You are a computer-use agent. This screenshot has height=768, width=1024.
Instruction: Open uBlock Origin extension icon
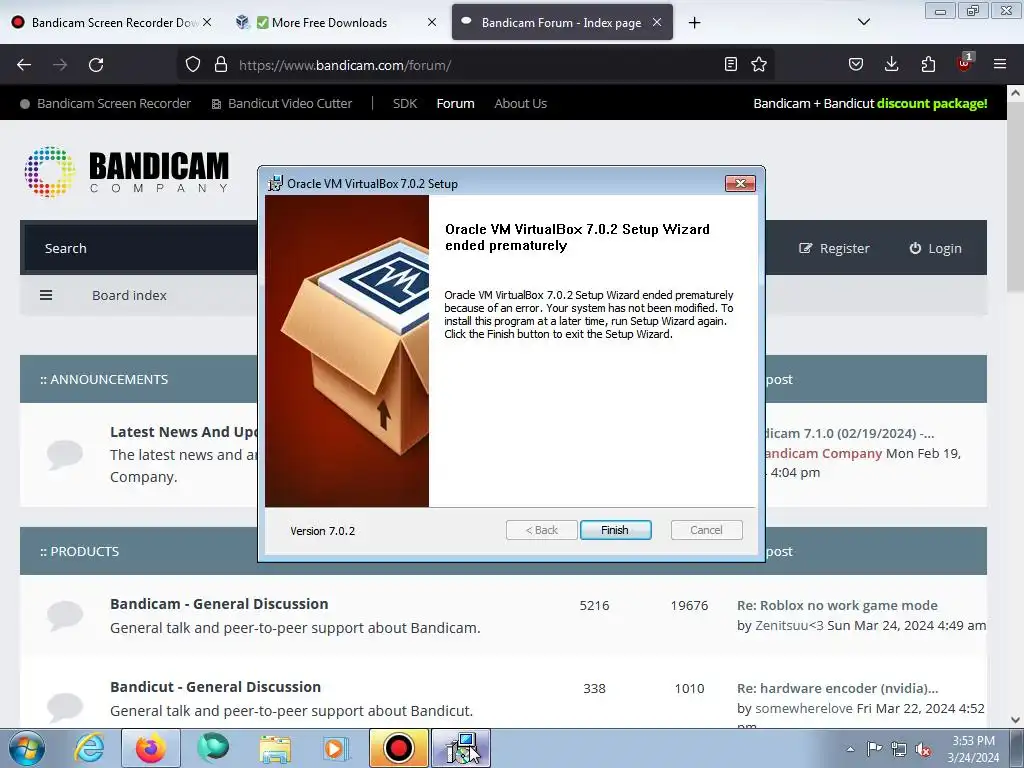(x=965, y=63)
